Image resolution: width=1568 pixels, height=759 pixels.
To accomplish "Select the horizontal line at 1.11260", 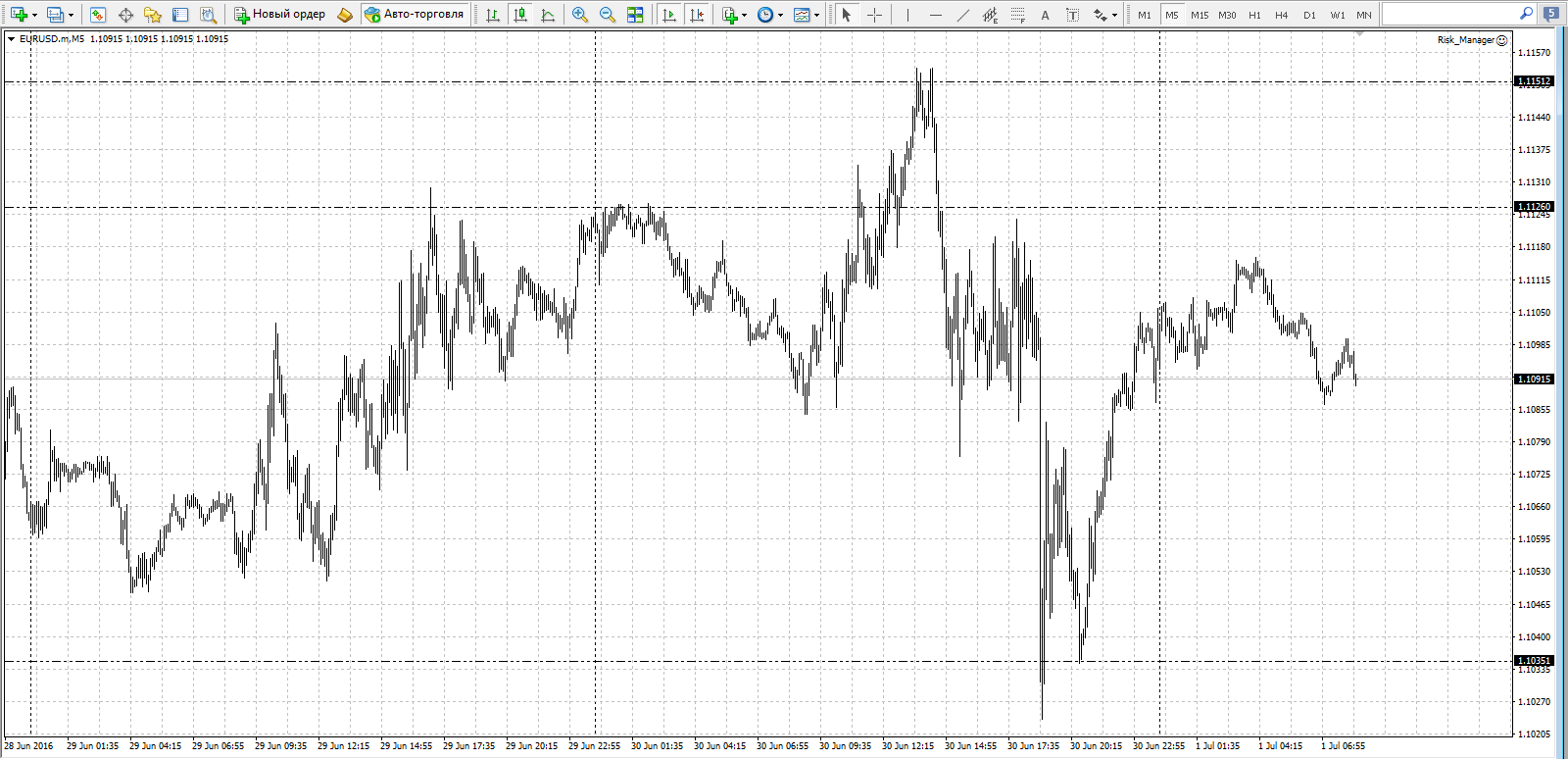I will [759, 207].
